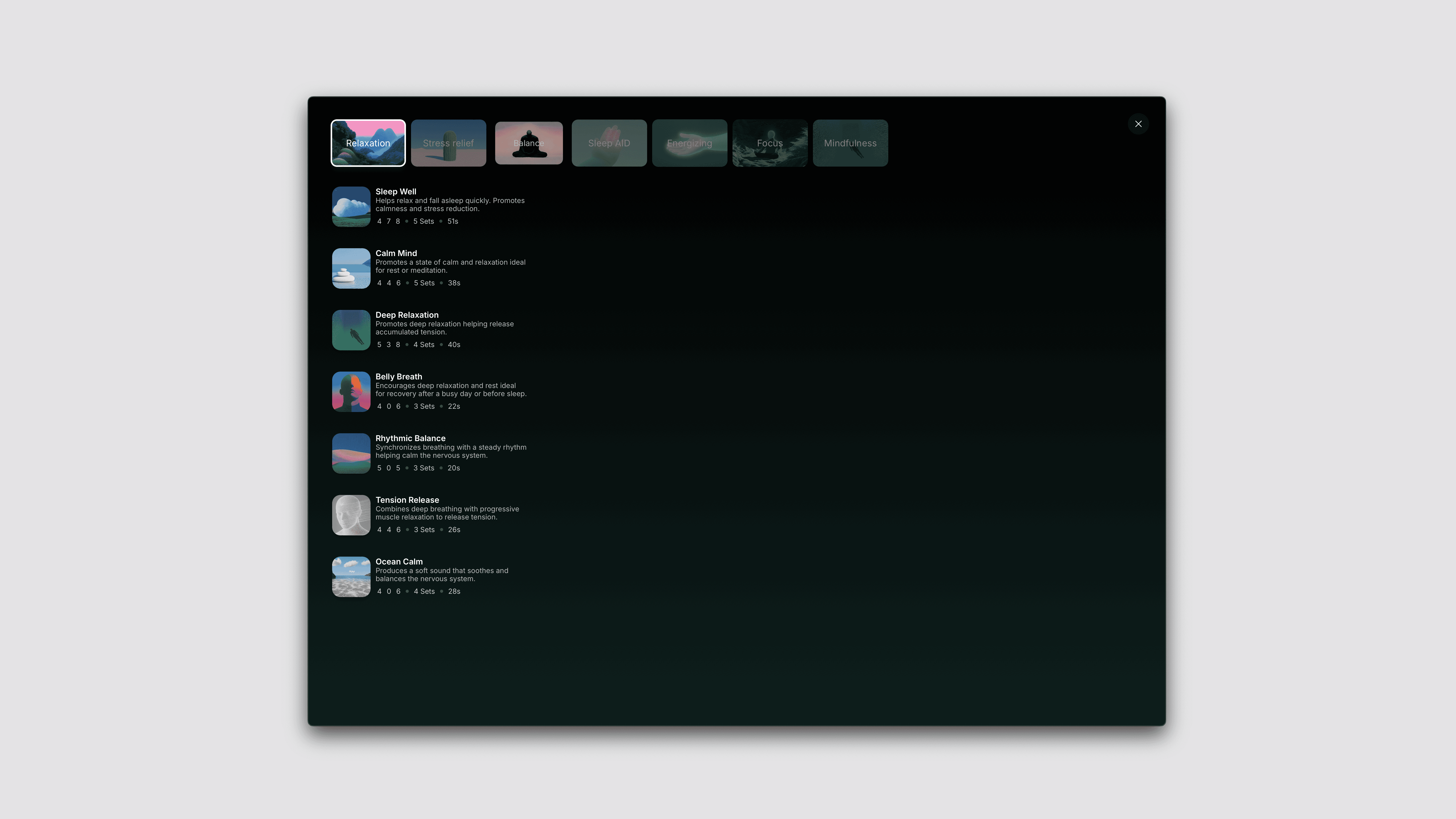Select the Calm Mind exercise title
Screen dimensions: 1456x819
396,253
